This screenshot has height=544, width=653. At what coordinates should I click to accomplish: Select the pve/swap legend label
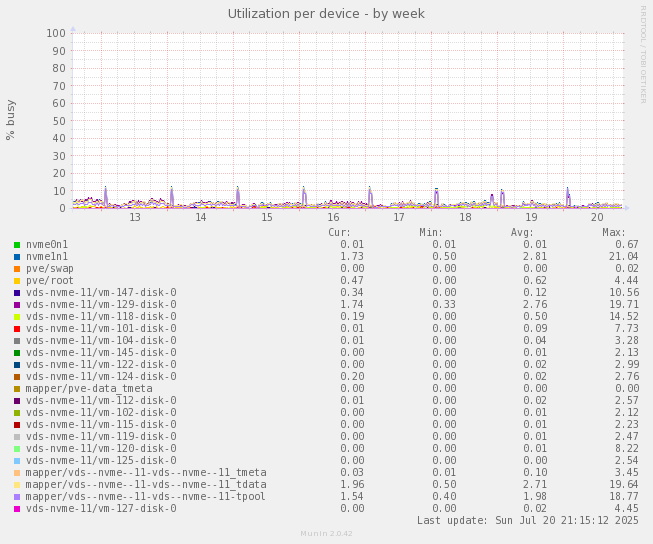point(50,269)
